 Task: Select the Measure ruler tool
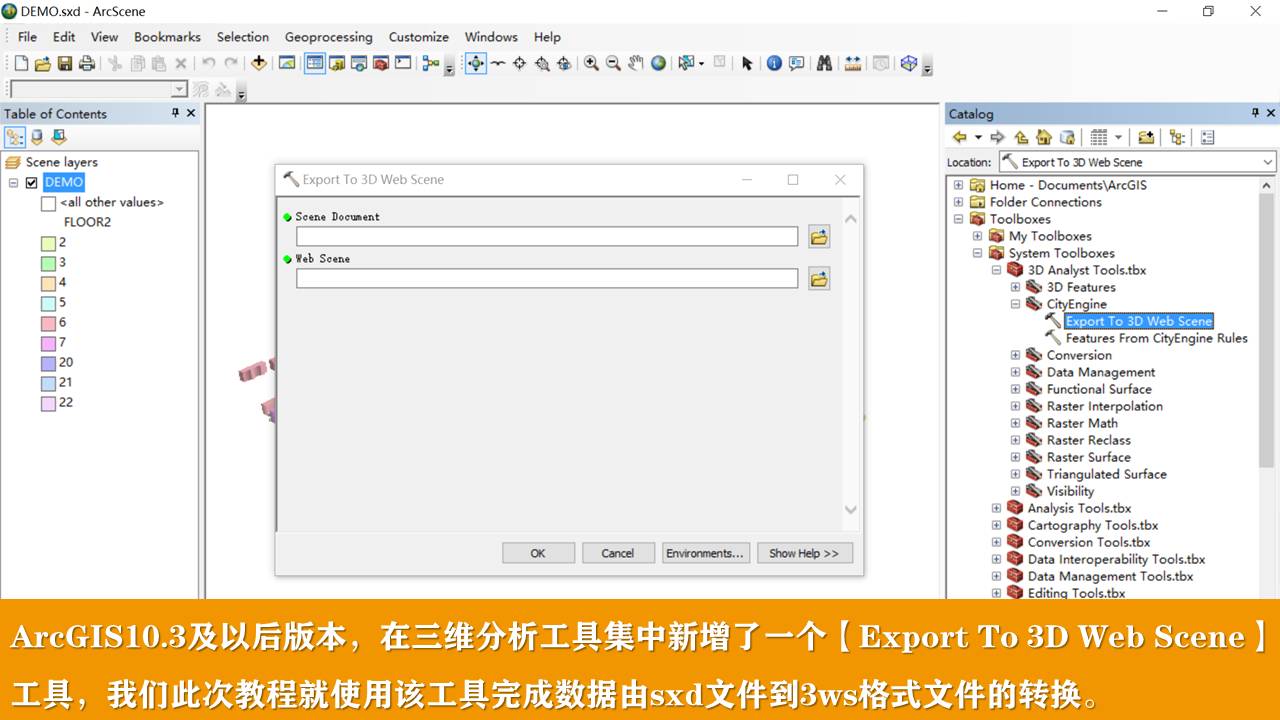pos(853,63)
